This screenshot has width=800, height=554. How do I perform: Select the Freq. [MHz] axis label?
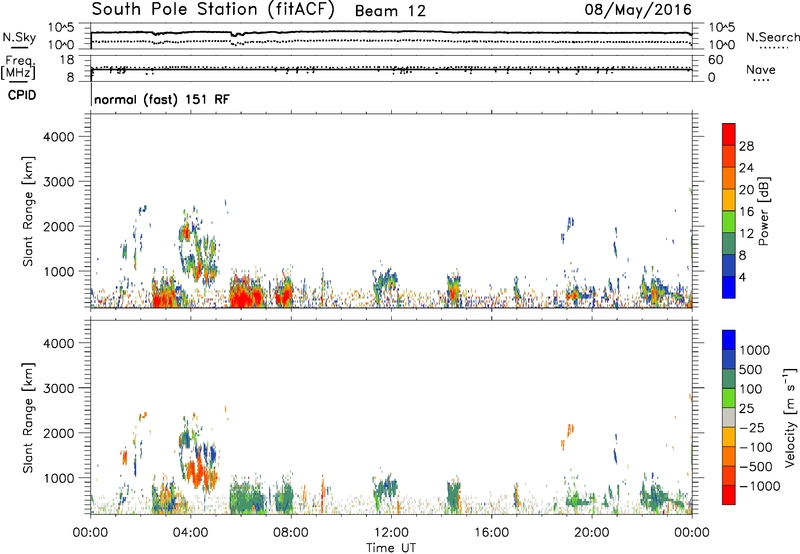[18, 68]
